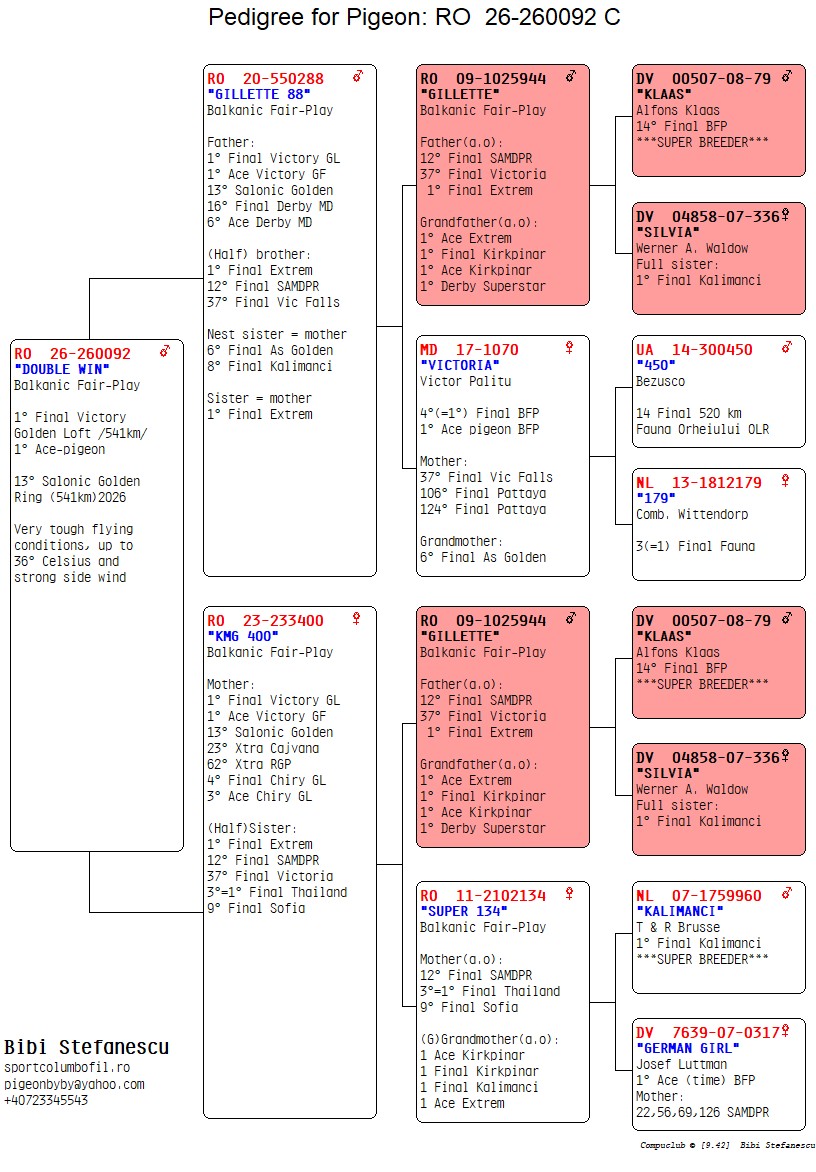Select the pigeon name "KMG 400"
816x1172 pixels.
tap(243, 636)
